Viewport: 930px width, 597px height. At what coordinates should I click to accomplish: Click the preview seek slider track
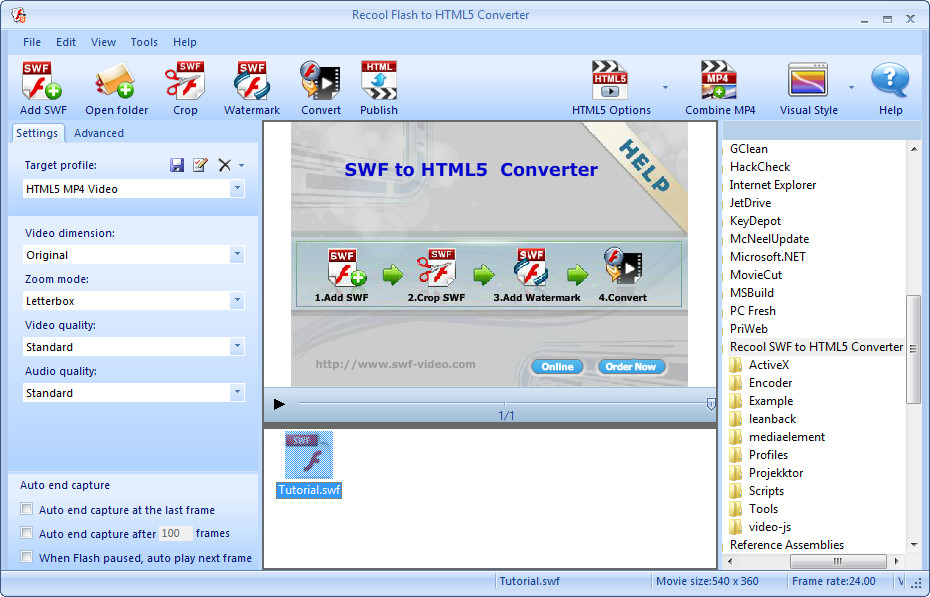coord(502,403)
